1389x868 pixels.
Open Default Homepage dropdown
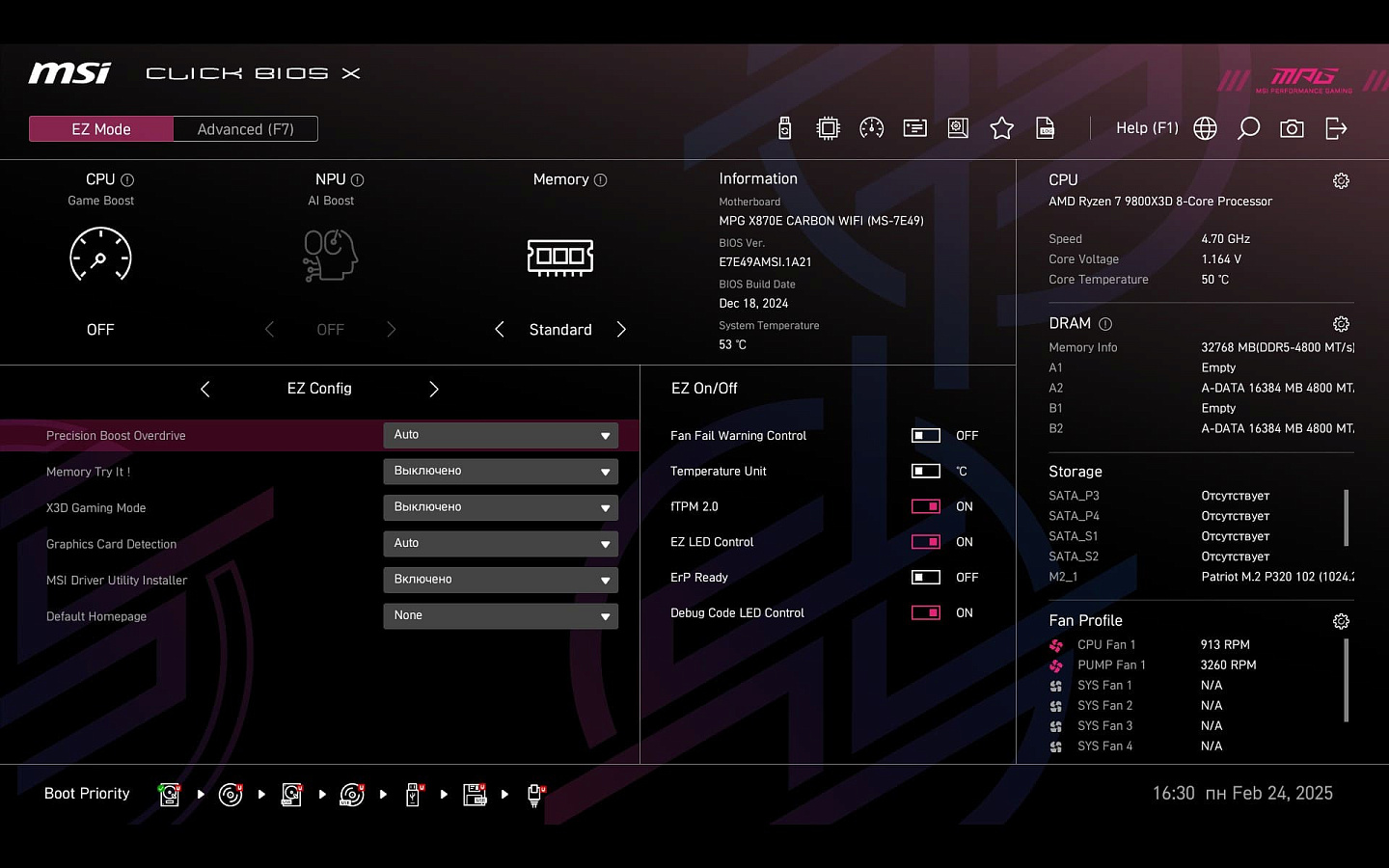point(501,616)
